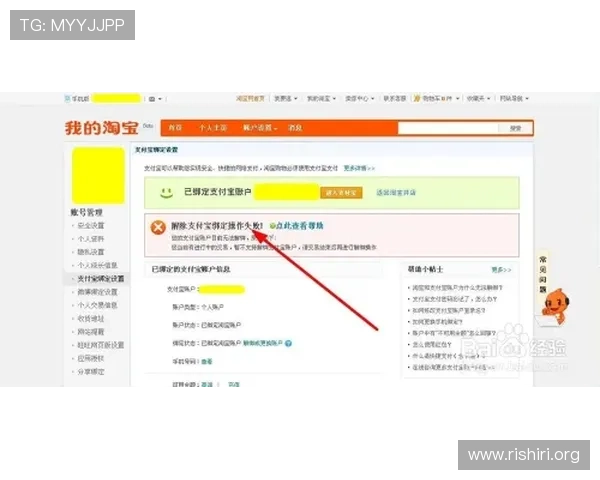The height and width of the screenshot is (480, 600).
Task: Open the 购物车 shopping cart in top bar
Action: (x=436, y=99)
